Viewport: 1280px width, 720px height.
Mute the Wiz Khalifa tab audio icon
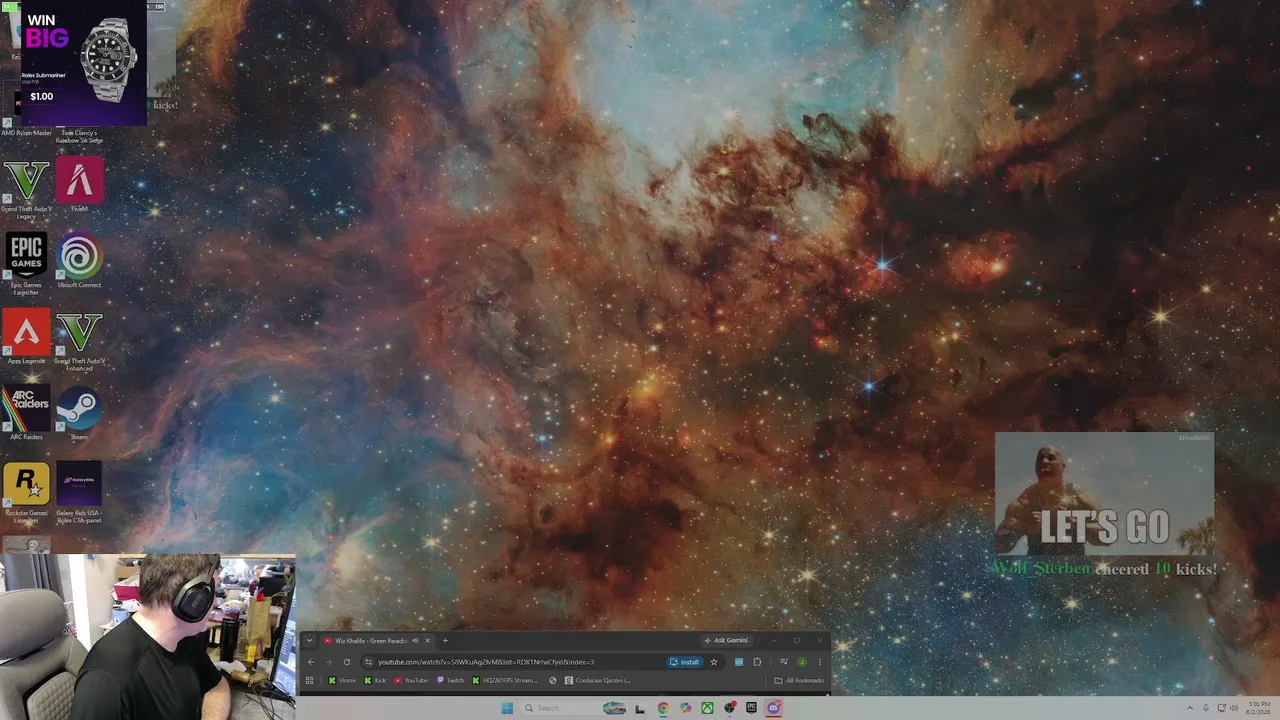click(x=415, y=641)
